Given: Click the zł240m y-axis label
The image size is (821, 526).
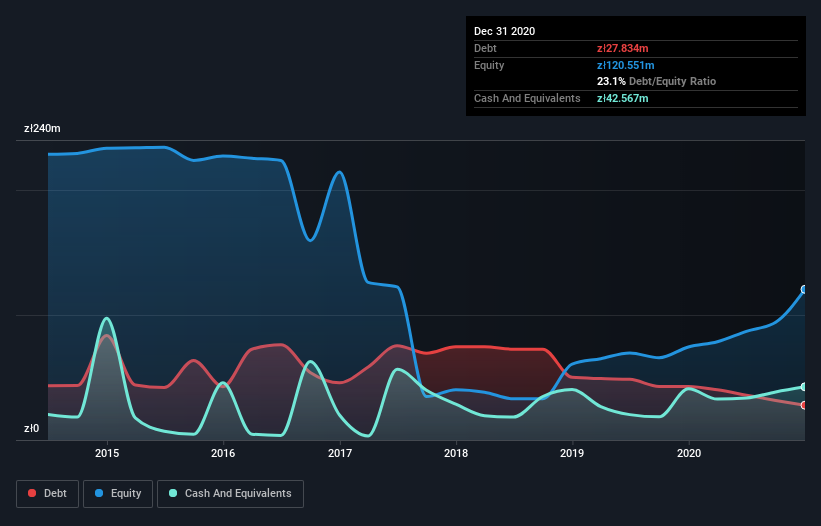Looking at the screenshot, I should pyautogui.click(x=42, y=128).
